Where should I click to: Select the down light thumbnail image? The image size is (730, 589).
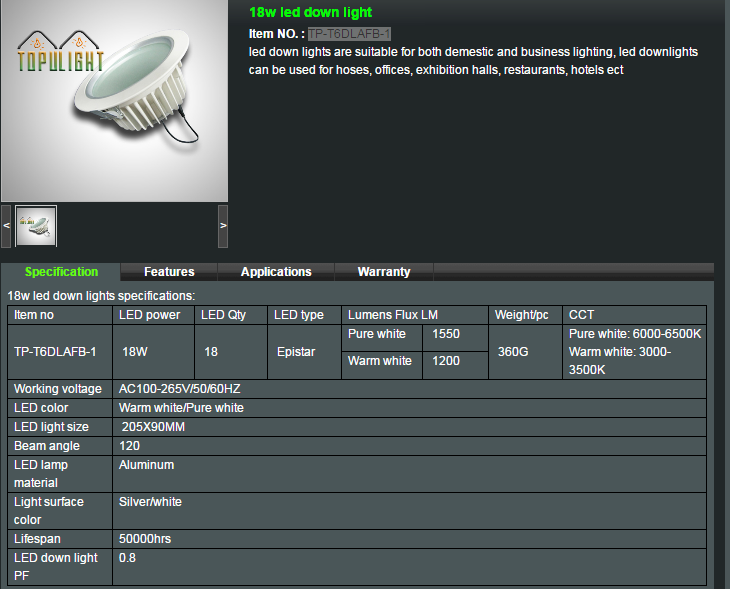coord(36,225)
